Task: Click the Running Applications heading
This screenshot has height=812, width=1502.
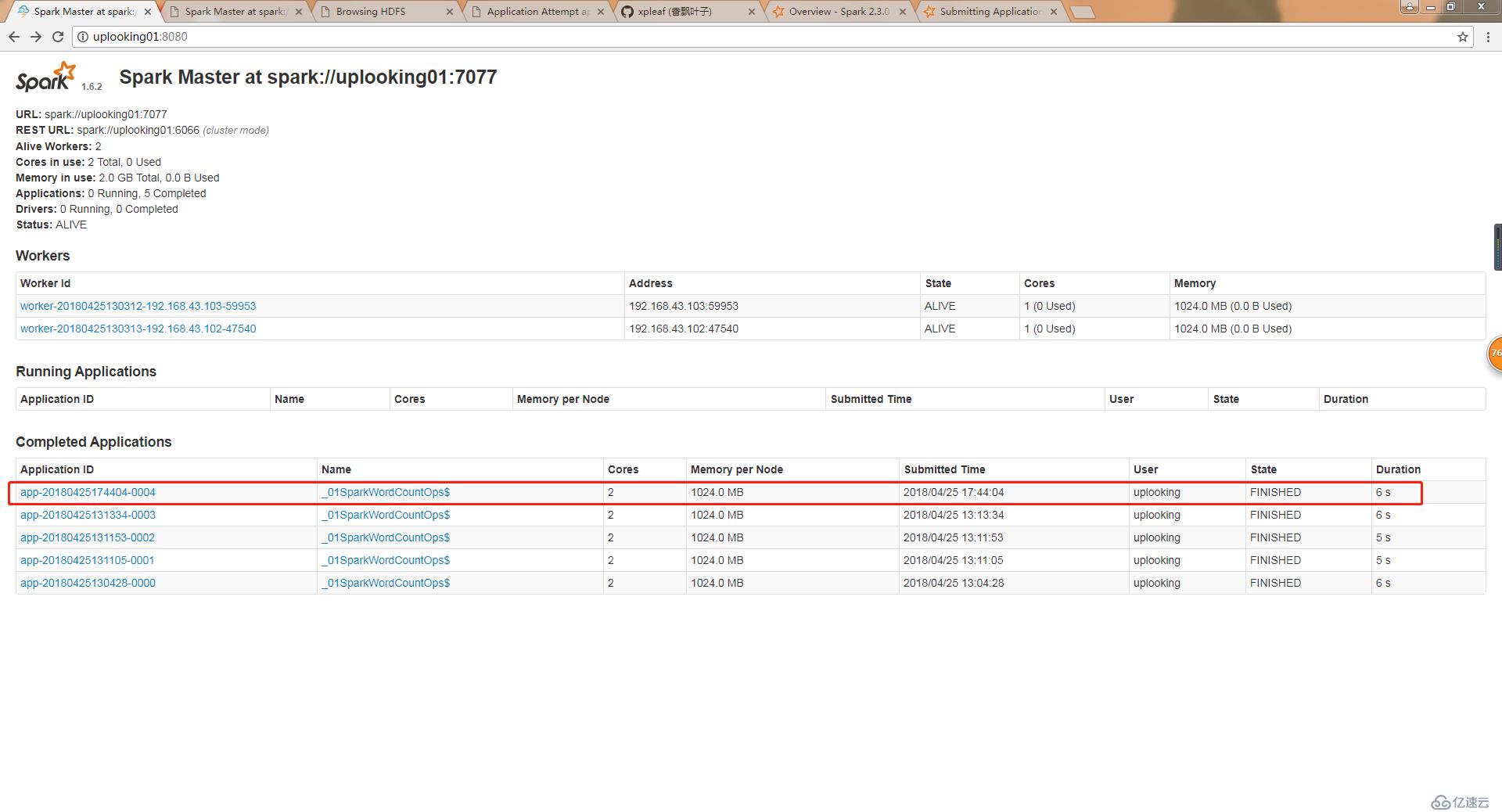Action: click(86, 372)
